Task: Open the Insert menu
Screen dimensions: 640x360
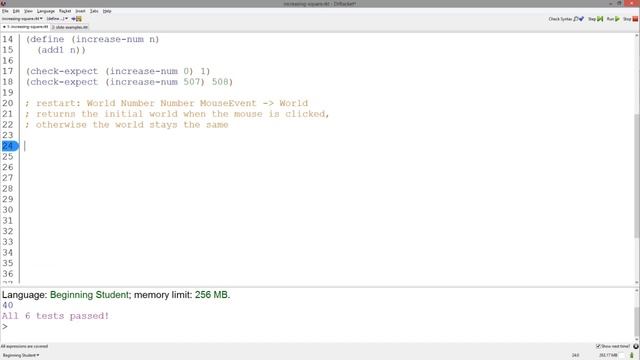Action: (80, 11)
